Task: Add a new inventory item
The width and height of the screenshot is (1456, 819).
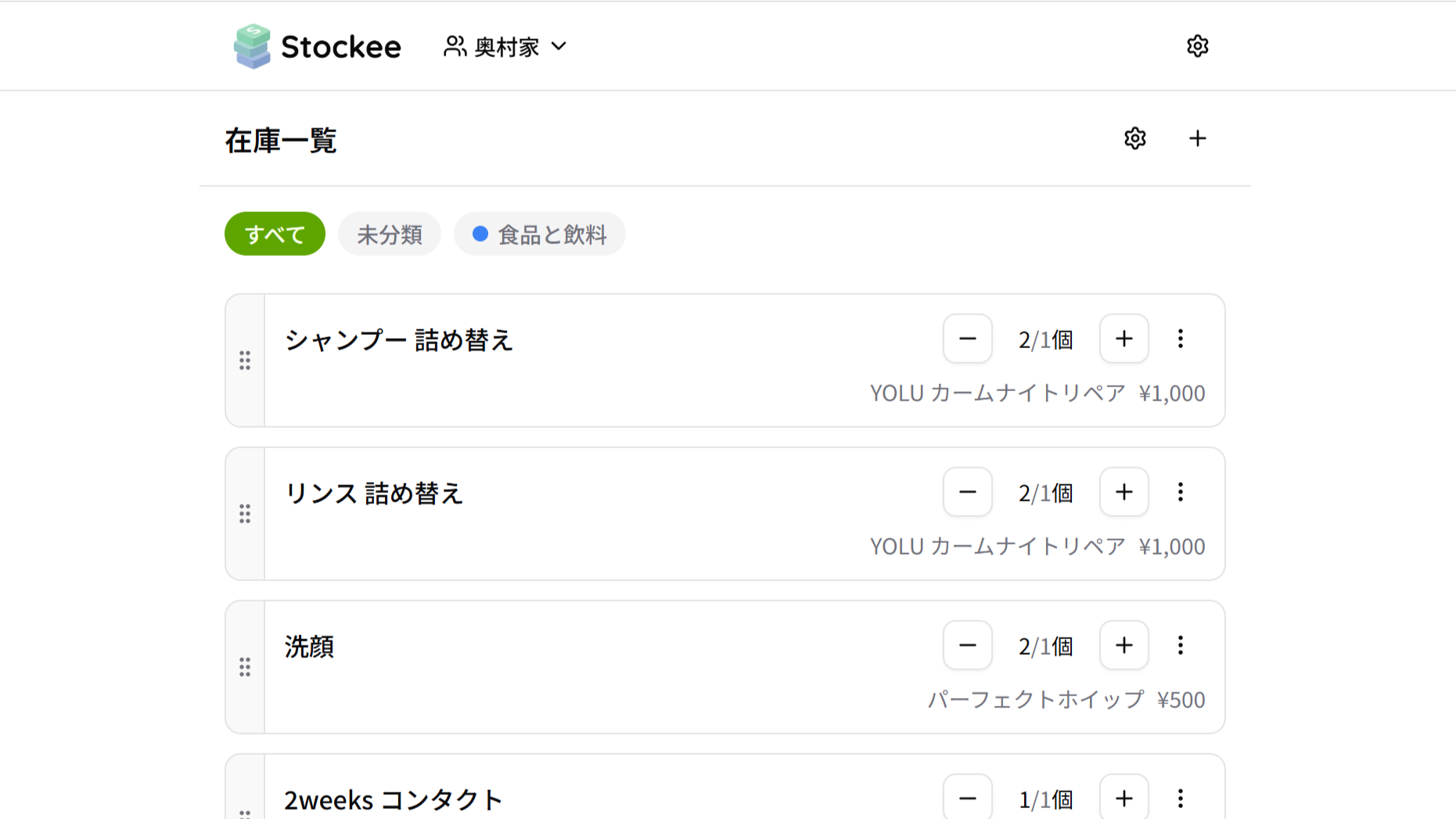Action: tap(1197, 139)
